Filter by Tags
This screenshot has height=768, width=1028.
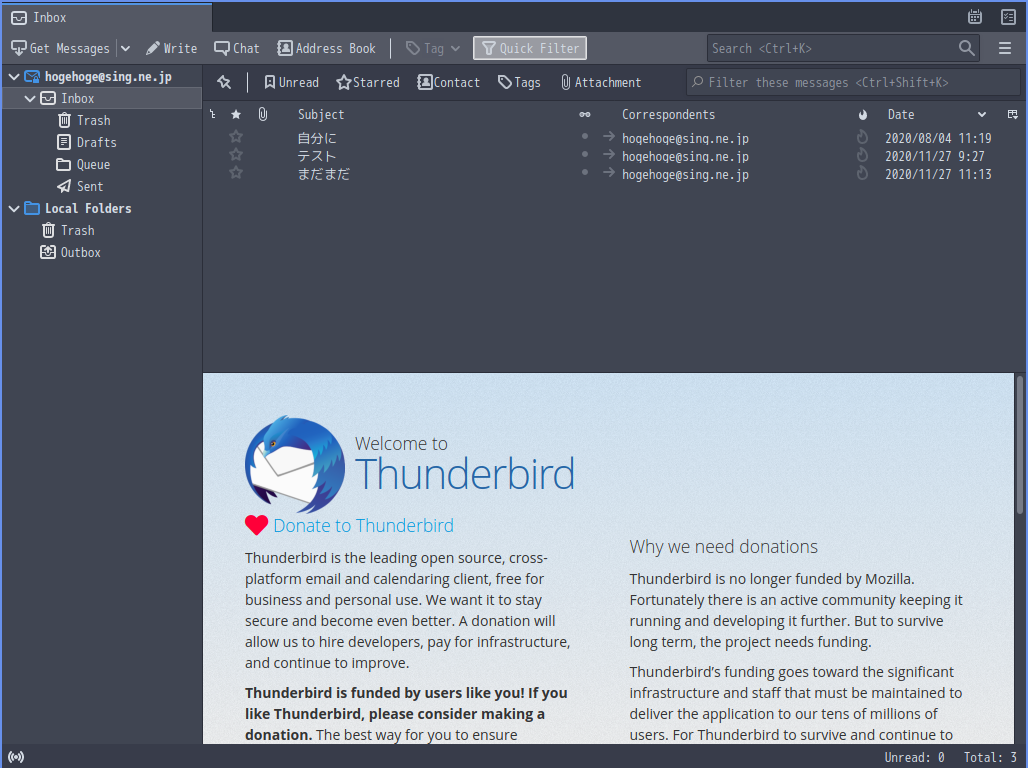519,83
